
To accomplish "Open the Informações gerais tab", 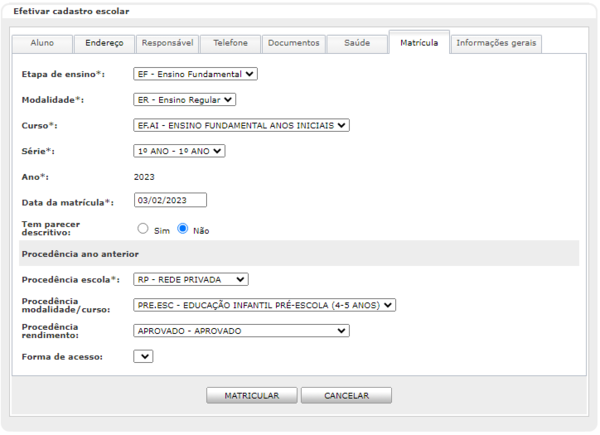I will coord(497,44).
